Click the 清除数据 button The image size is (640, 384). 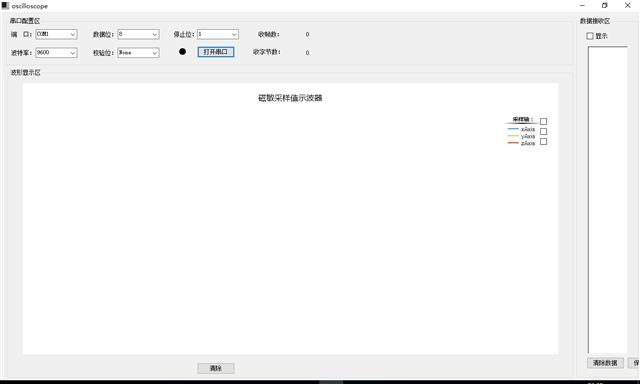coord(605,363)
